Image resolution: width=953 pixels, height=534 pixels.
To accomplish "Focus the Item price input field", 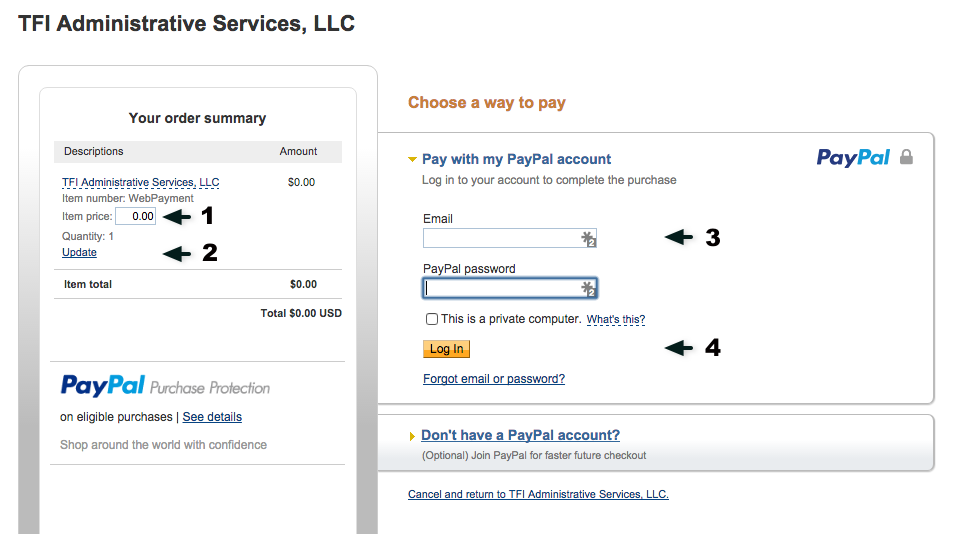I will tap(136, 216).
